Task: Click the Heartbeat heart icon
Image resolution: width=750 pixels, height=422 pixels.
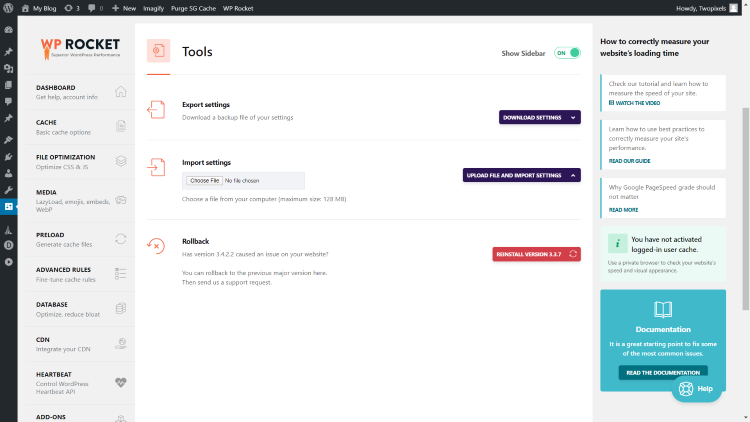Action: click(121, 382)
